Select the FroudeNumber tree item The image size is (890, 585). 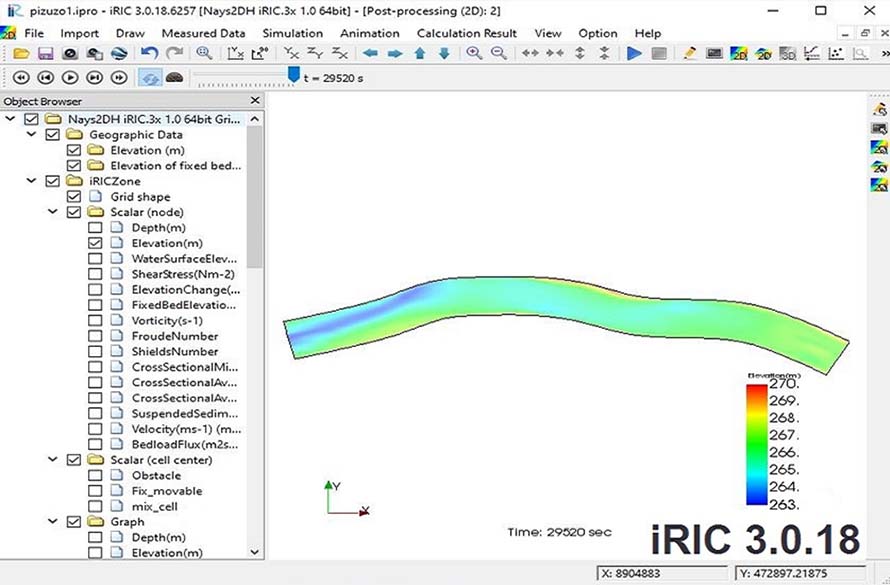point(174,336)
